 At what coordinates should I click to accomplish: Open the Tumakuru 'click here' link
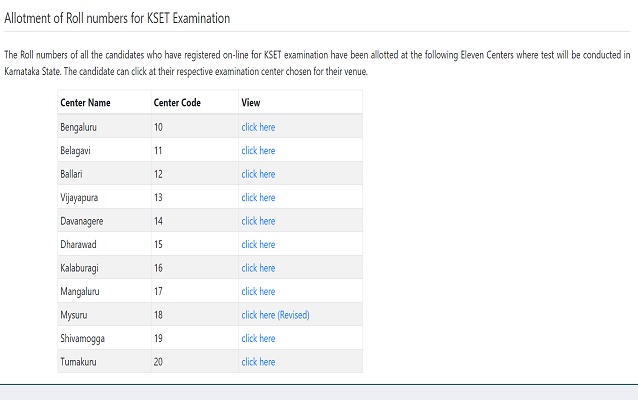tap(258, 362)
